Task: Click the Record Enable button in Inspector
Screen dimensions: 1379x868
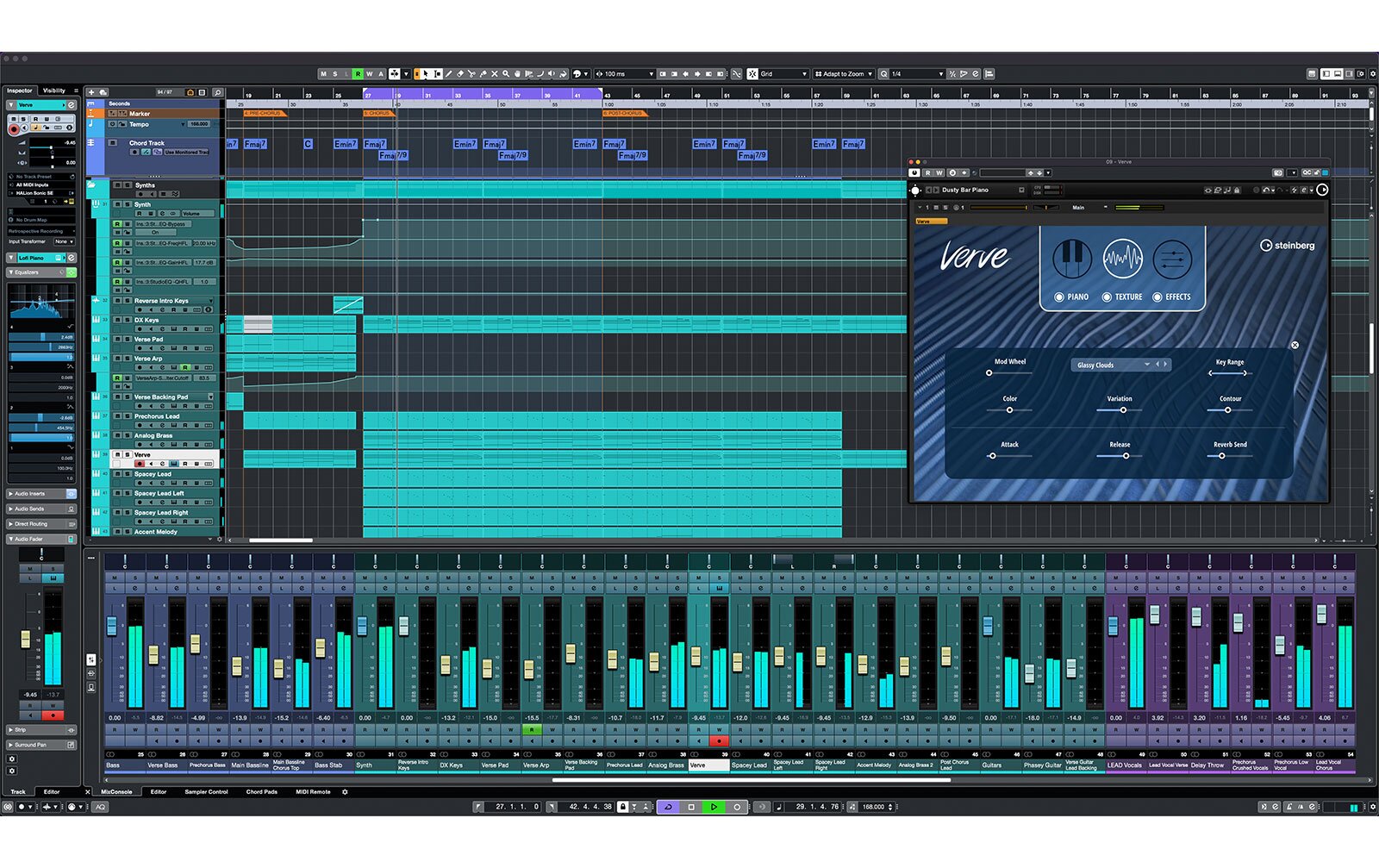Action: pyautogui.click(x=14, y=129)
